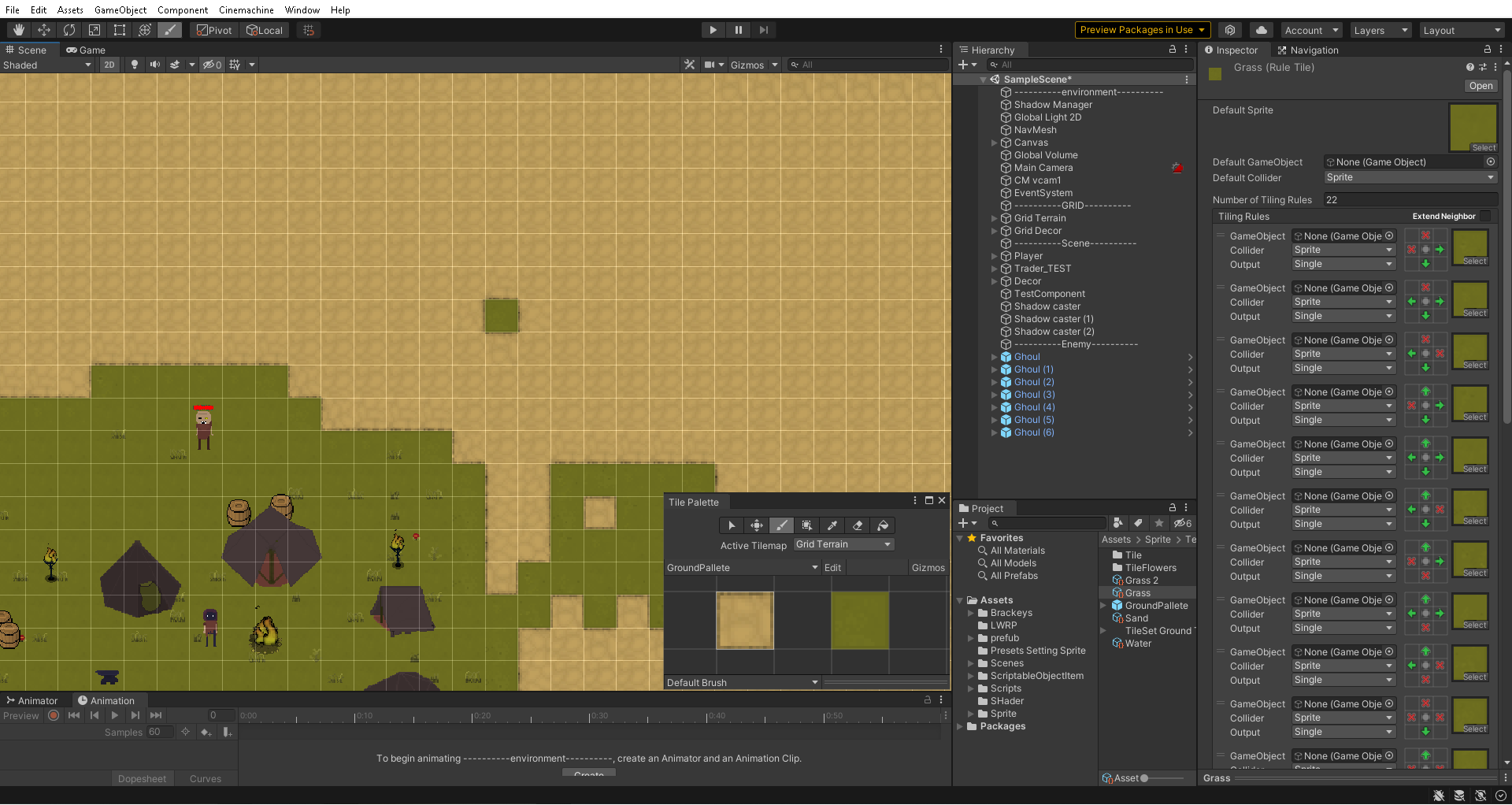Select the Paint Brush in the Tile Palette
The height and width of the screenshot is (805, 1512).
[x=781, y=525]
